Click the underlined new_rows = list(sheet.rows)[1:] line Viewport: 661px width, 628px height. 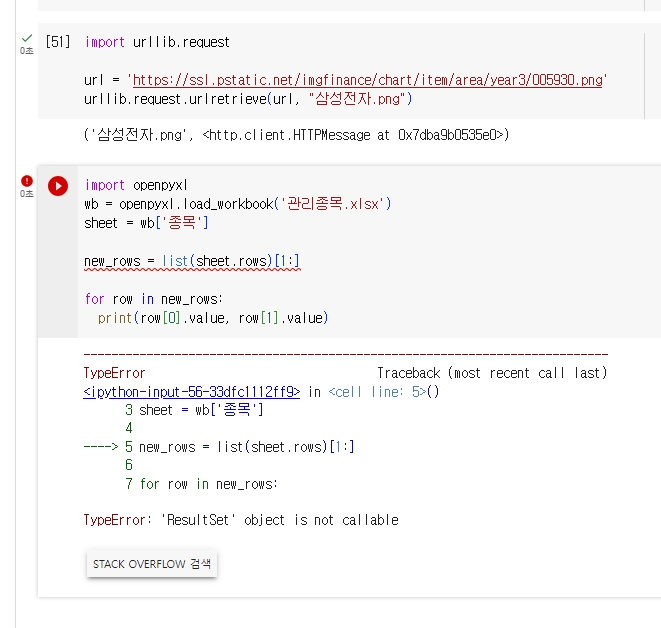[x=192, y=261]
